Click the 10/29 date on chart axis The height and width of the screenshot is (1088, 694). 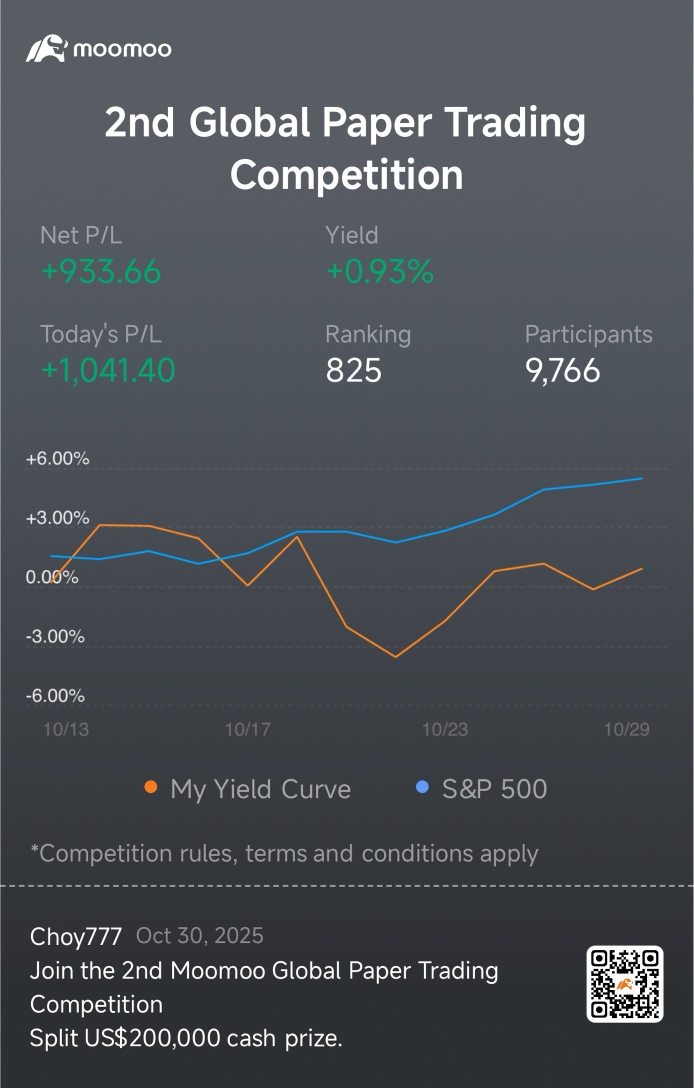tap(627, 730)
